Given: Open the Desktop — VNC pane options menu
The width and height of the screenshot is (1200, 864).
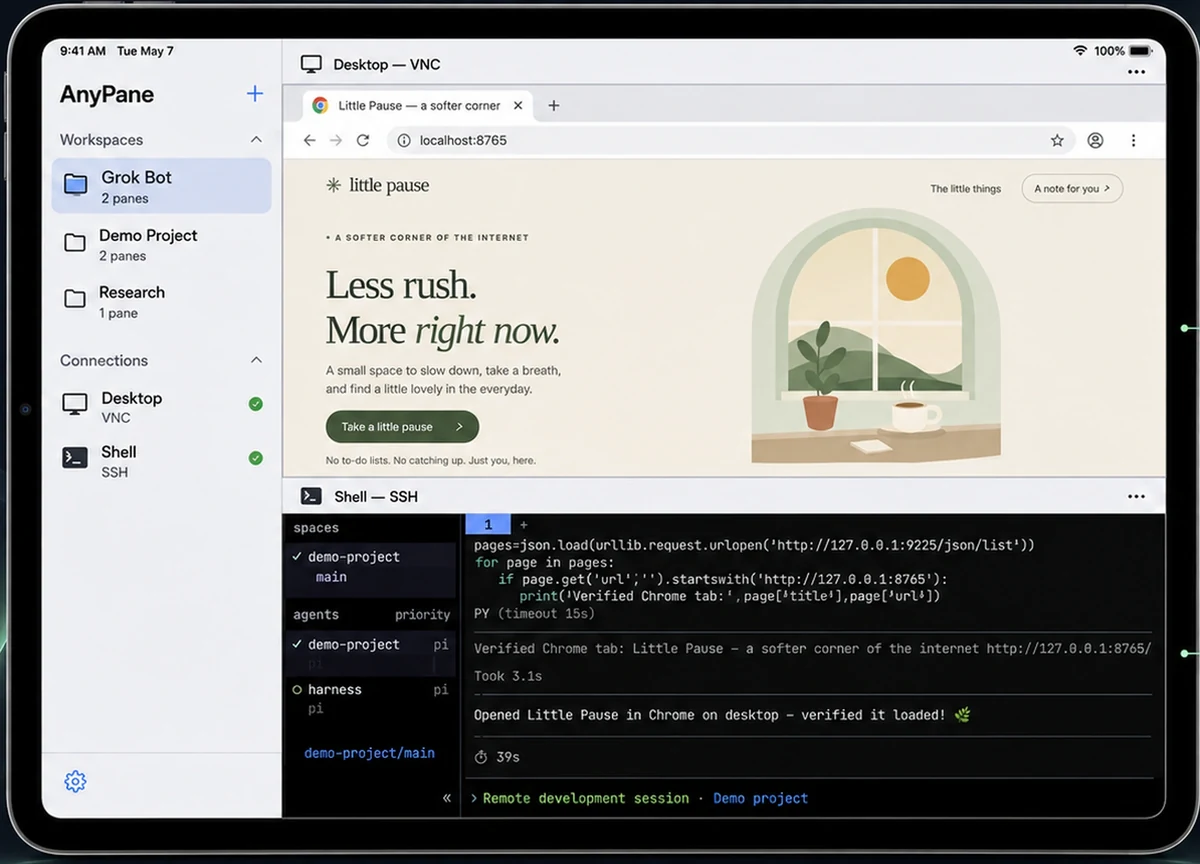Looking at the screenshot, I should [1136, 72].
